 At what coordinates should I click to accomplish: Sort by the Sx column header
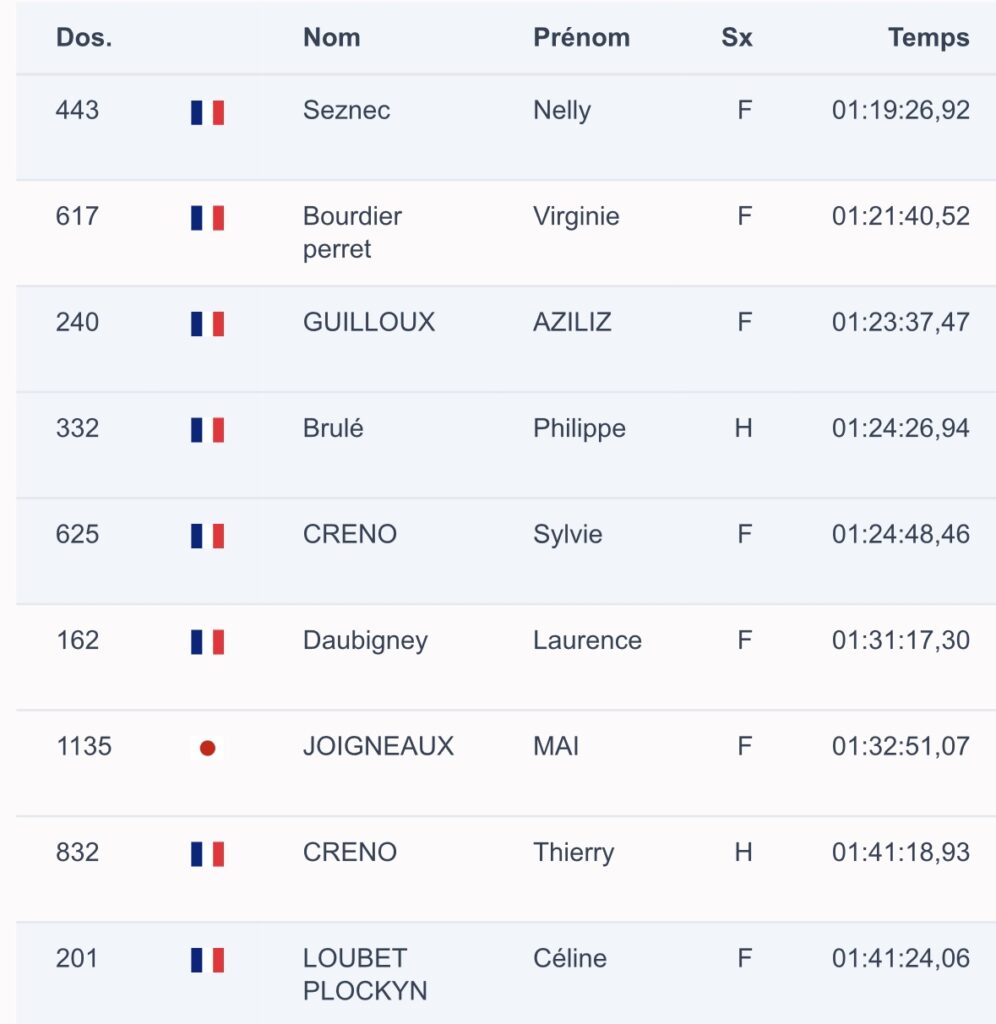click(737, 37)
